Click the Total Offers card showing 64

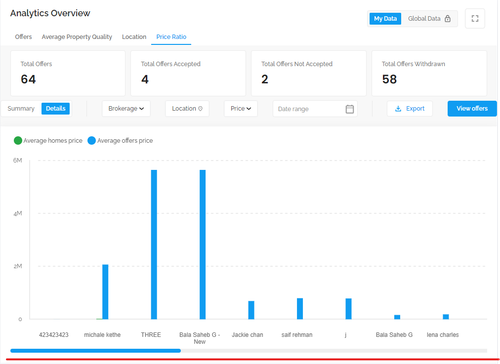point(68,73)
